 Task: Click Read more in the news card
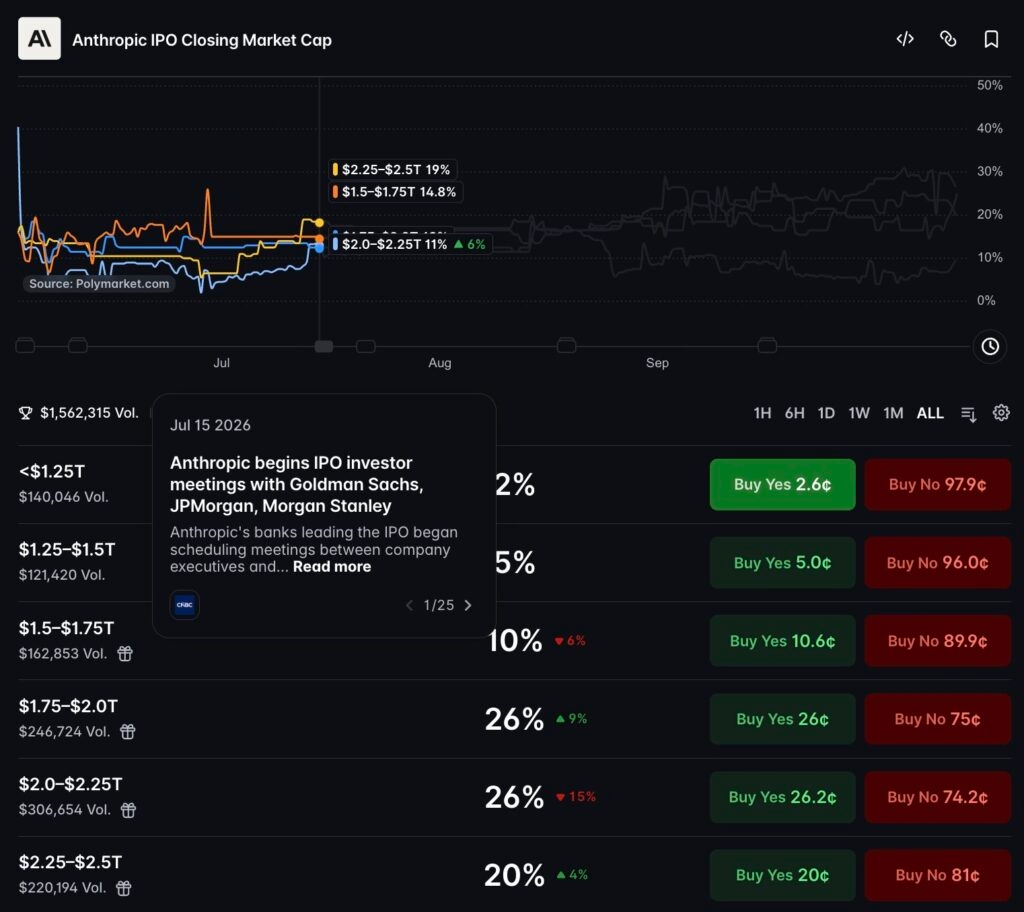332,566
